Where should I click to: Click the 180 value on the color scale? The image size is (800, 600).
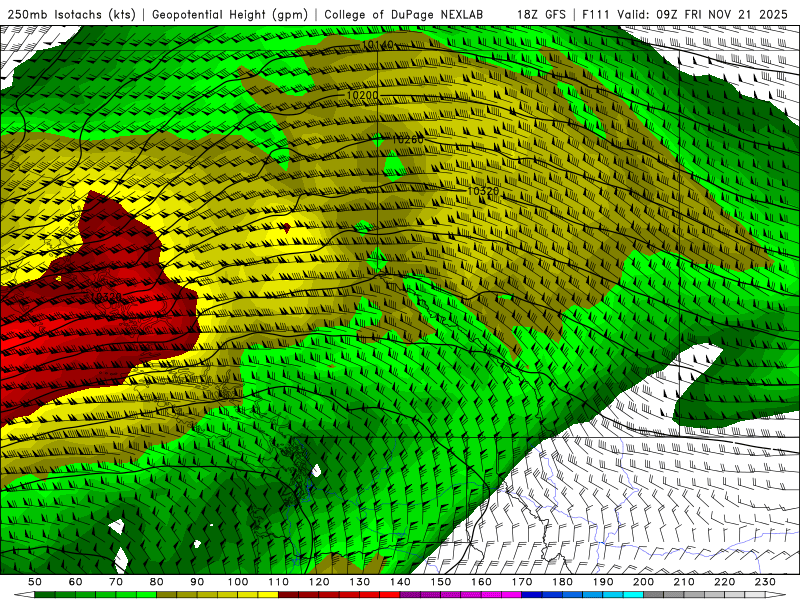[563, 582]
